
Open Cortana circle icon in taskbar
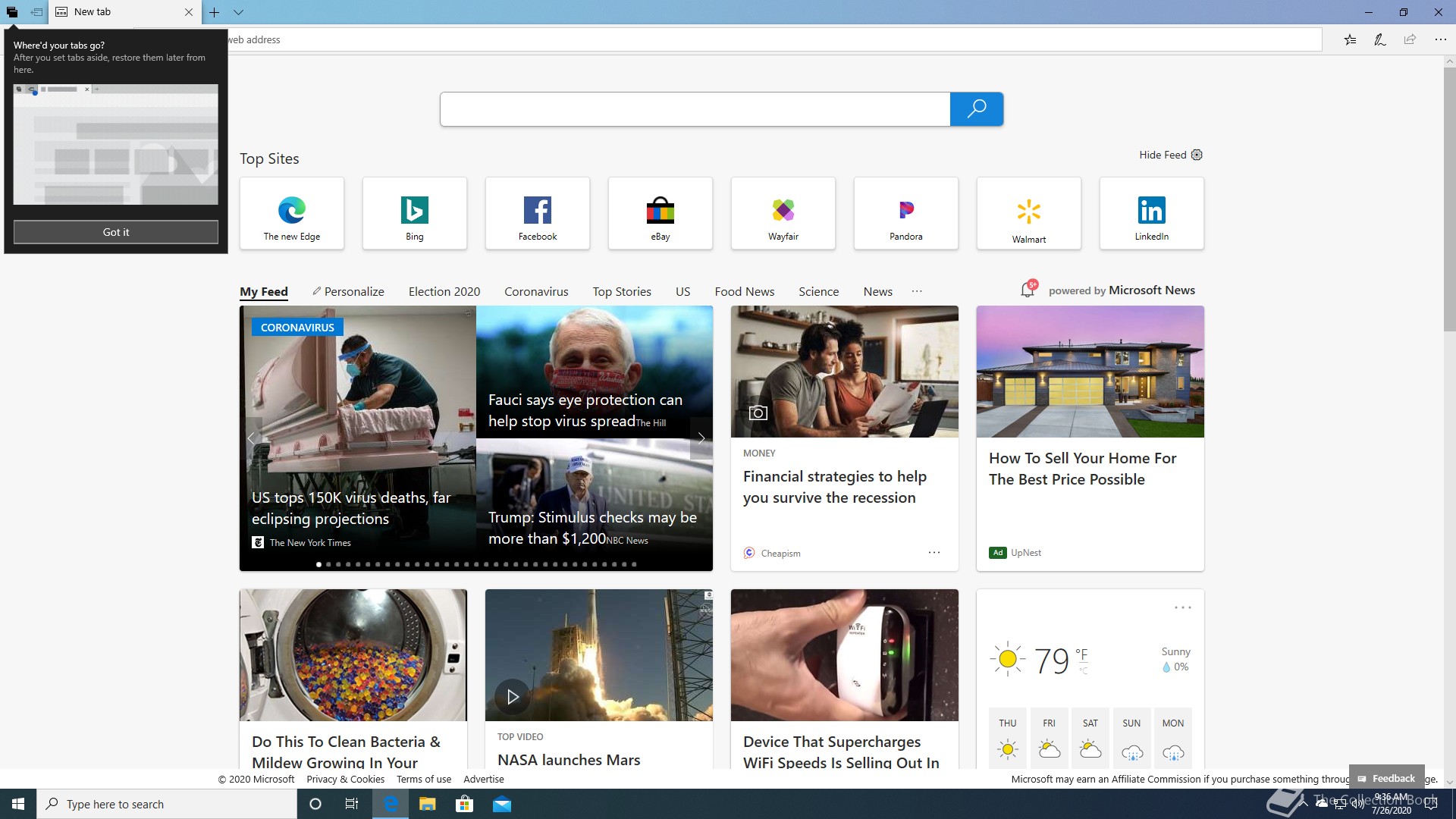tap(315, 804)
